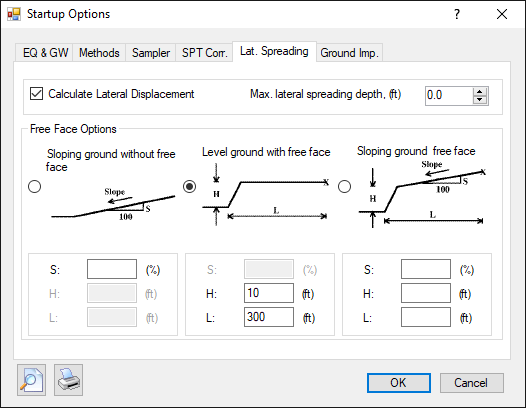Click the H field containing 10
The height and width of the screenshot is (408, 526).
(269, 293)
